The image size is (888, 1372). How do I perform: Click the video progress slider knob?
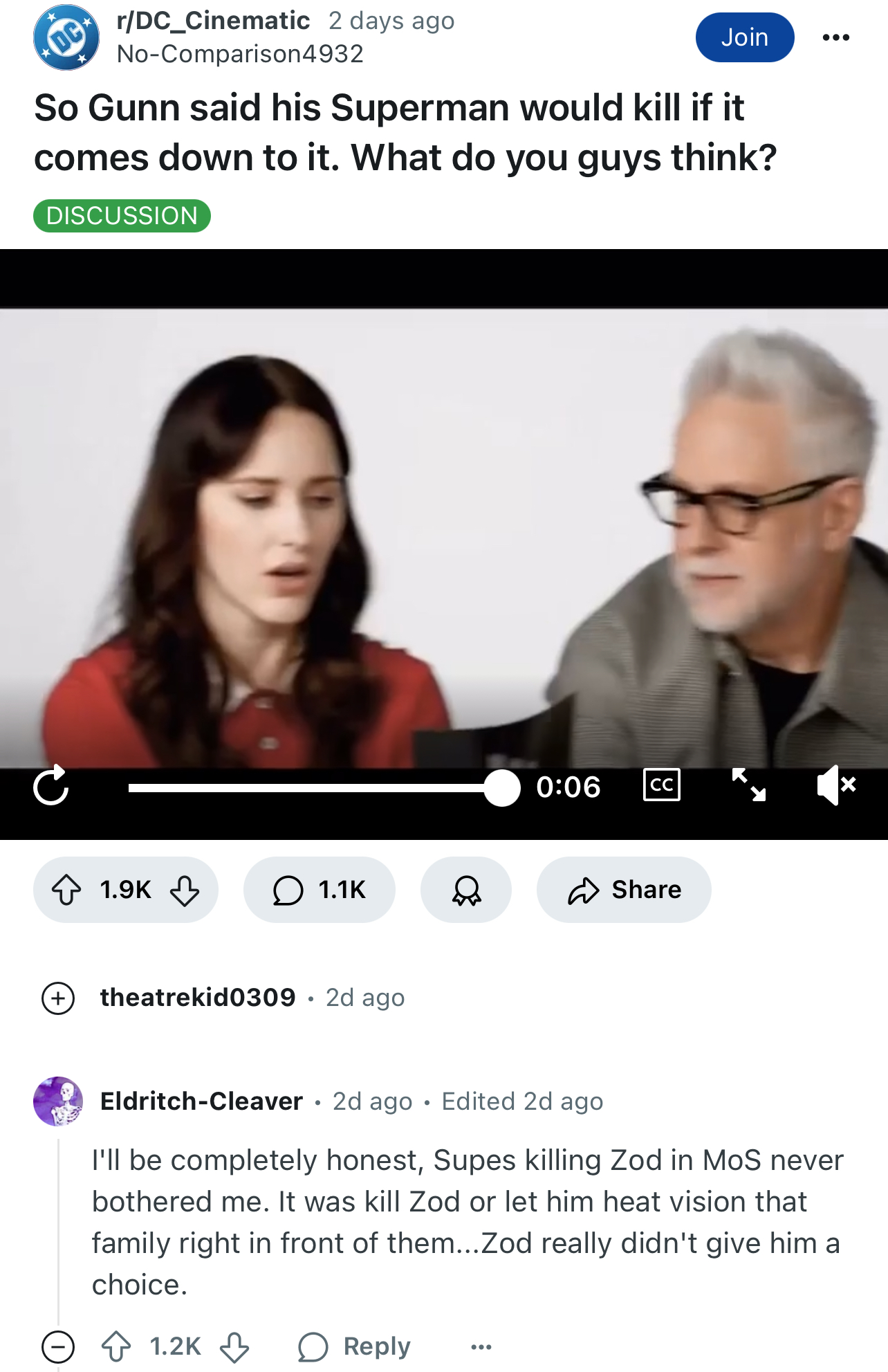tap(502, 788)
